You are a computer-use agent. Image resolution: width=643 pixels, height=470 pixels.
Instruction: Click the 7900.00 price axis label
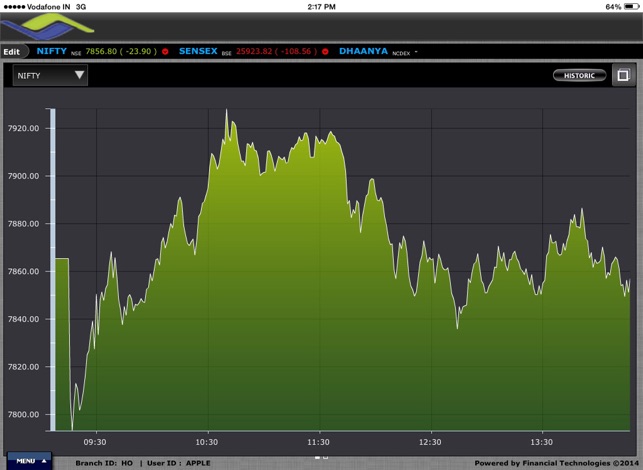click(24, 176)
